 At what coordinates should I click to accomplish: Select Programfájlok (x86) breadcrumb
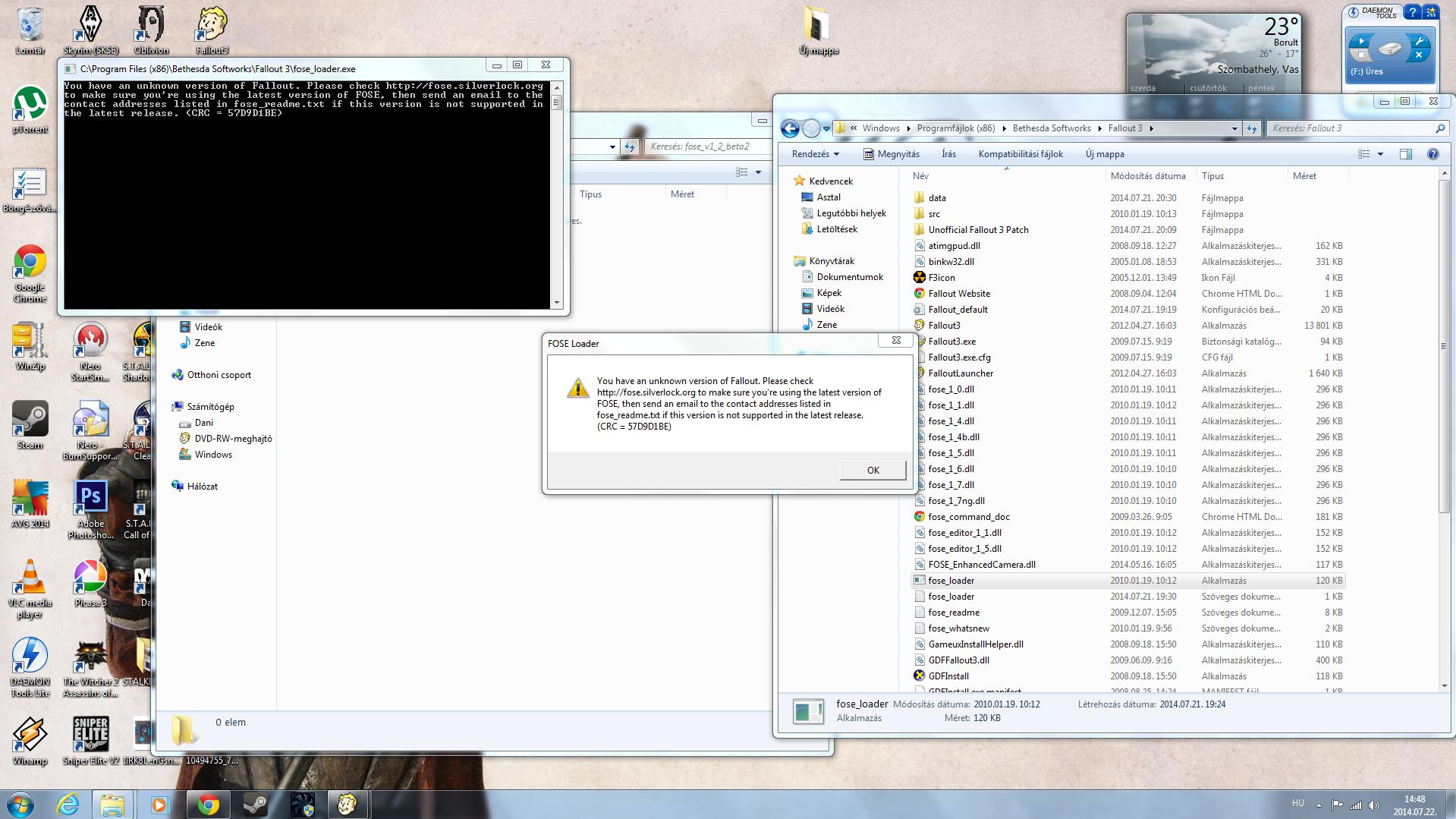click(956, 128)
